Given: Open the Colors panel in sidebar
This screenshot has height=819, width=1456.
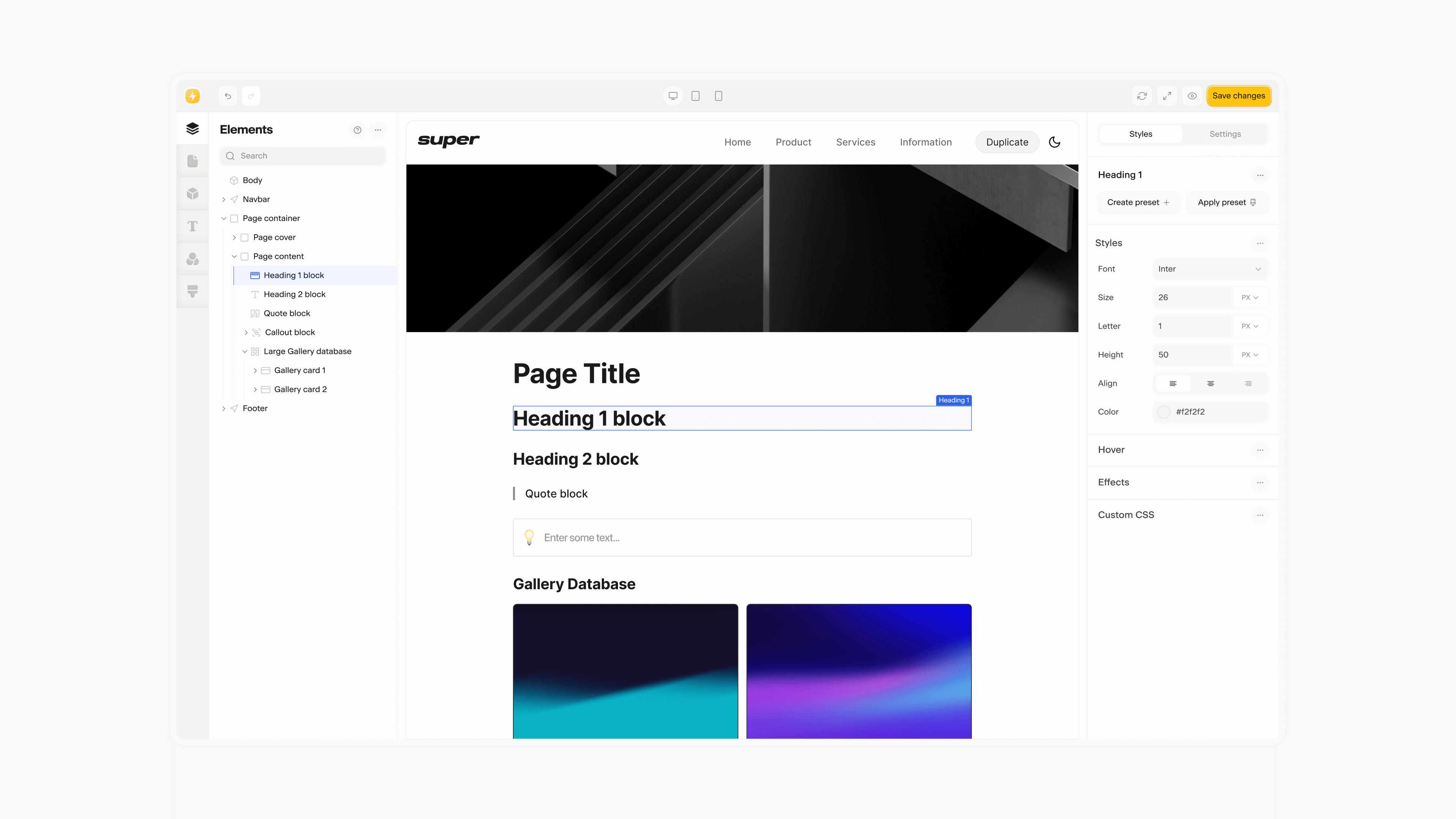Looking at the screenshot, I should point(192,259).
